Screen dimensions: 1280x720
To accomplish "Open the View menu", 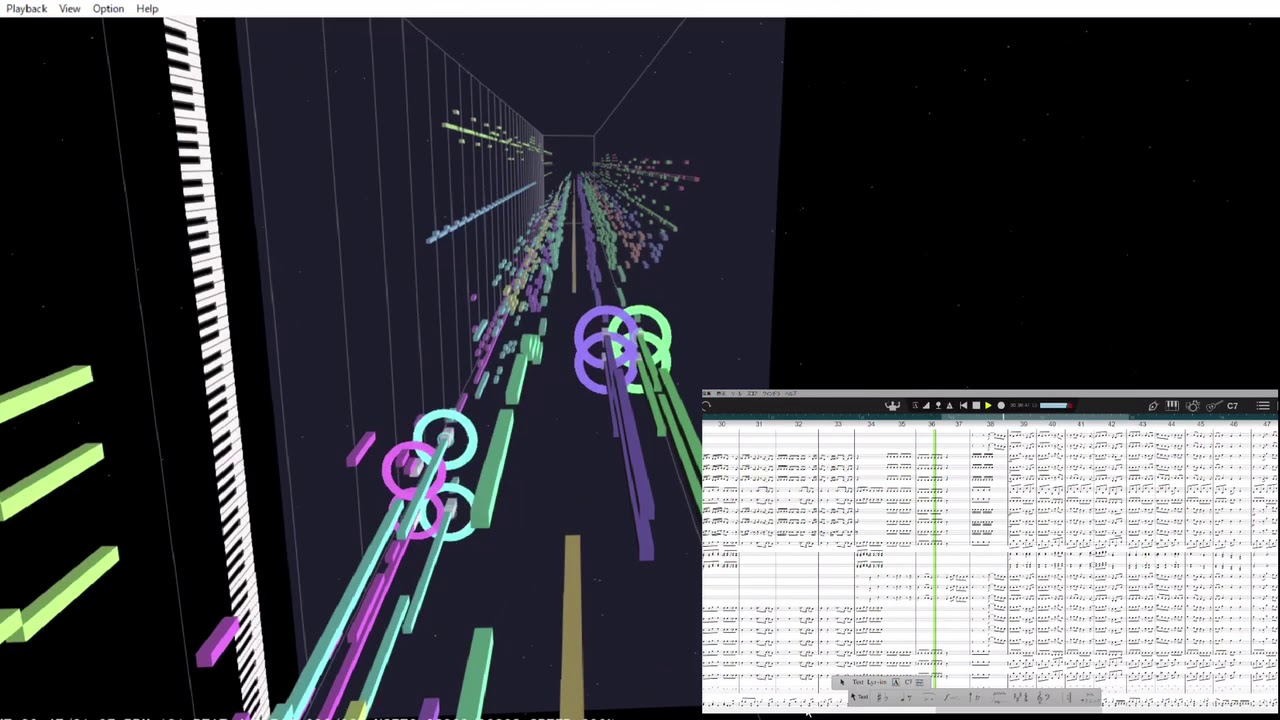I will point(69,9).
